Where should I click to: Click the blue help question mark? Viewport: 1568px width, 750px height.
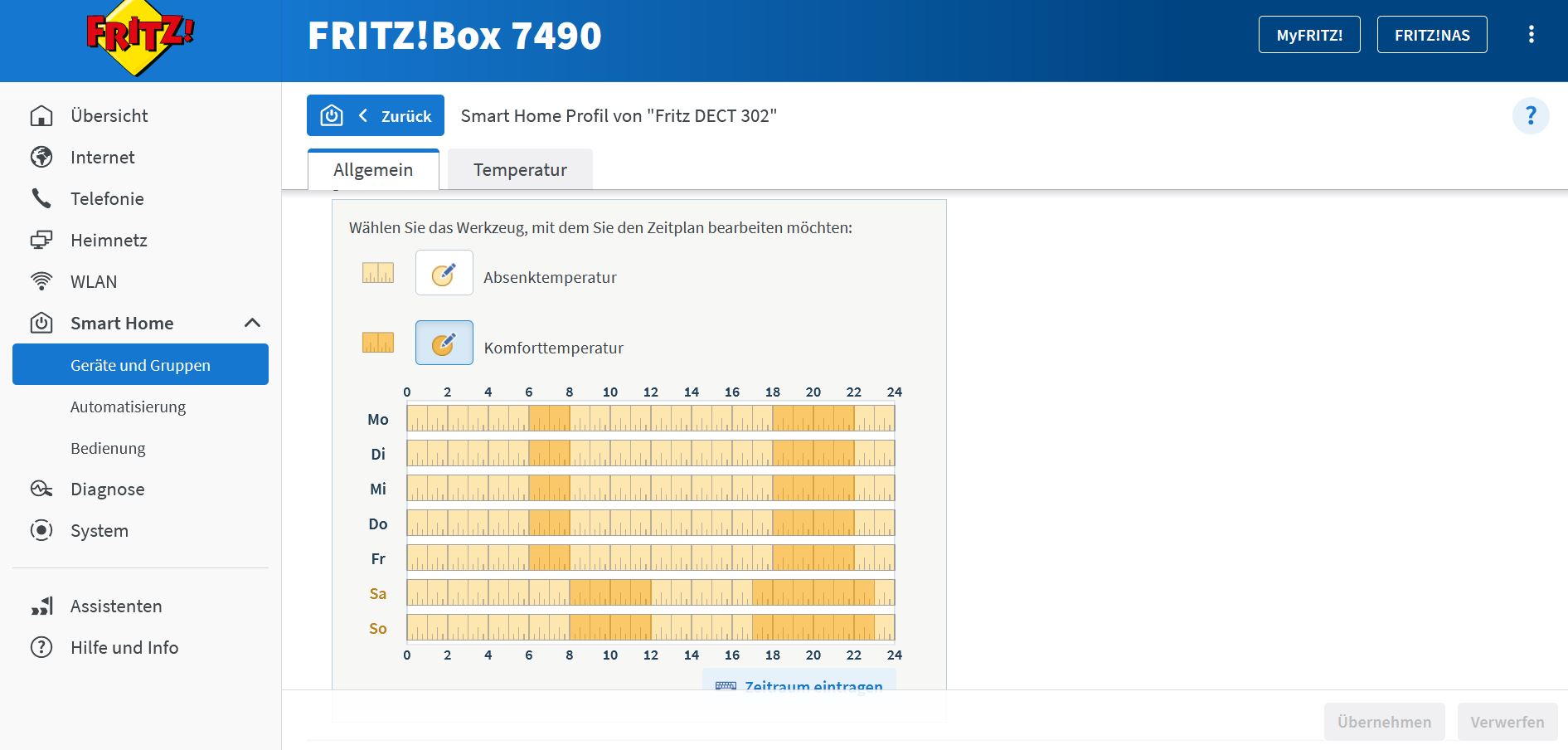click(x=1531, y=116)
